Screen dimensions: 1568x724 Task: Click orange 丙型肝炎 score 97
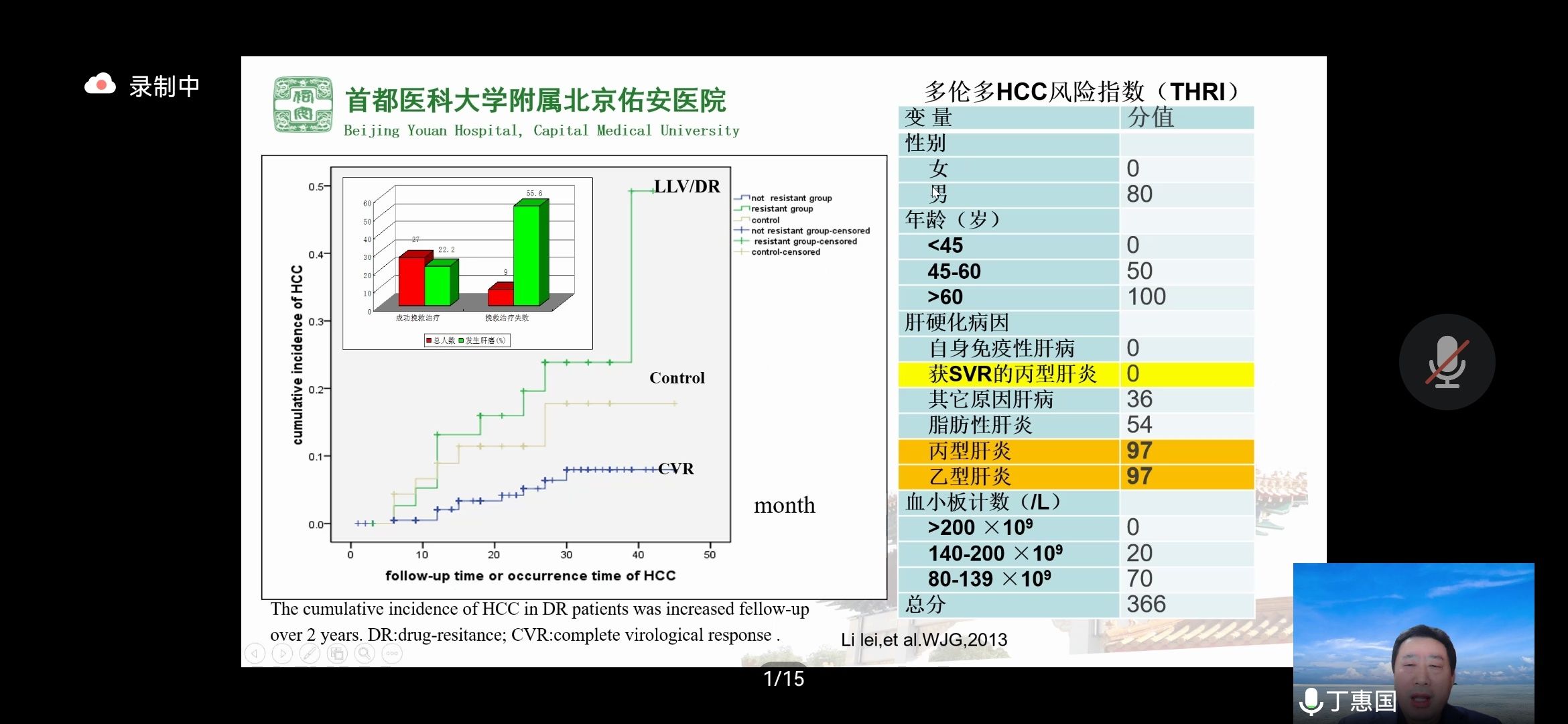point(1139,450)
